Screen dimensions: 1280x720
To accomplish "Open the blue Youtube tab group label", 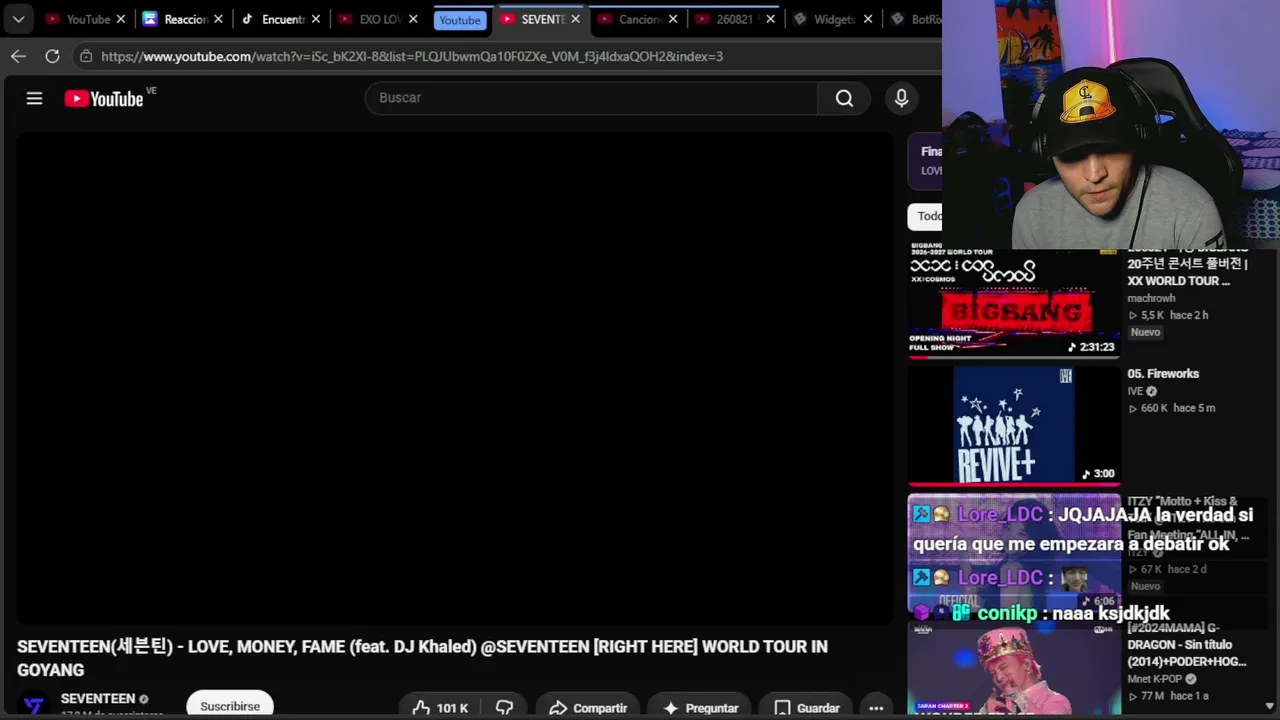I will (x=460, y=20).
